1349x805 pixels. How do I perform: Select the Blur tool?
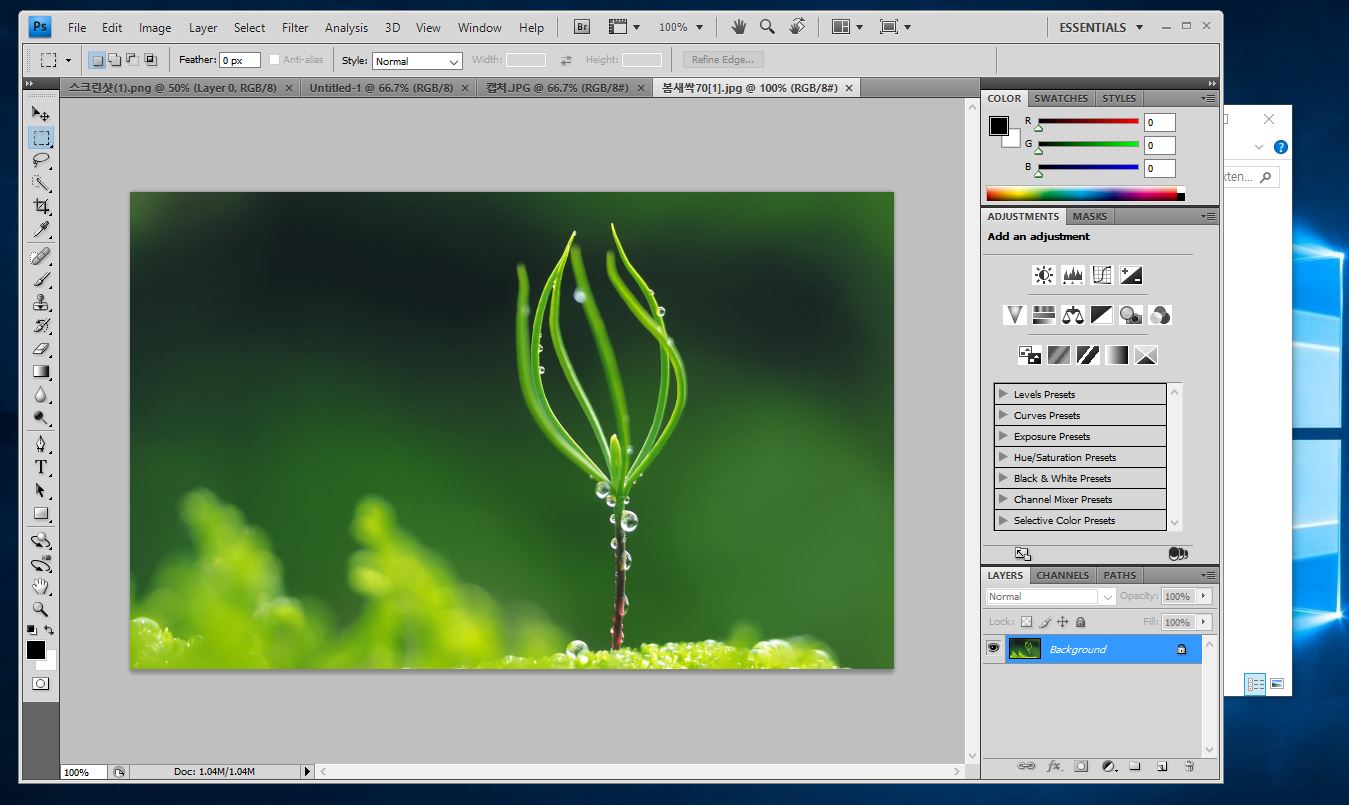pos(41,395)
